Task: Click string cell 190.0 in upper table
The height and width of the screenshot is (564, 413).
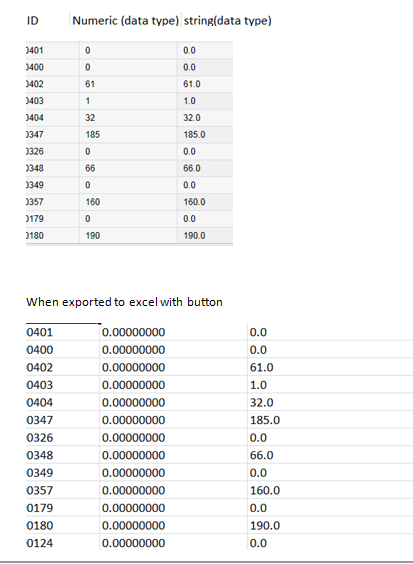Action: pyautogui.click(x=194, y=236)
